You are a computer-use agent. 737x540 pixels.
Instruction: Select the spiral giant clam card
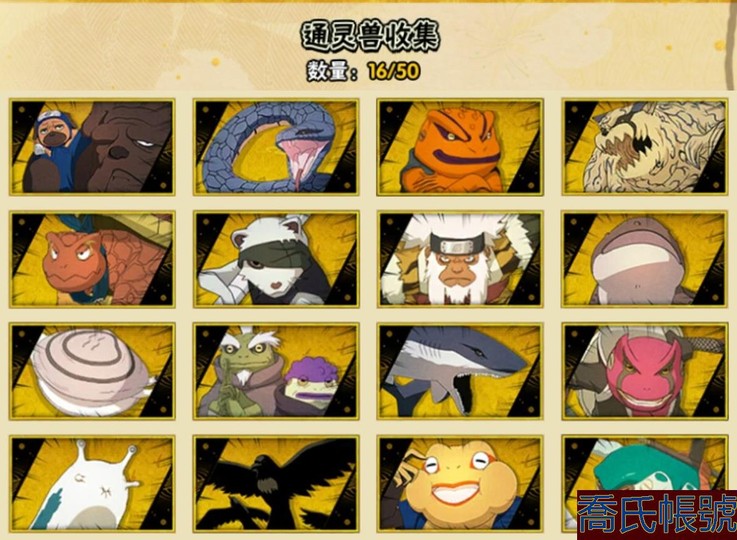pos(92,371)
